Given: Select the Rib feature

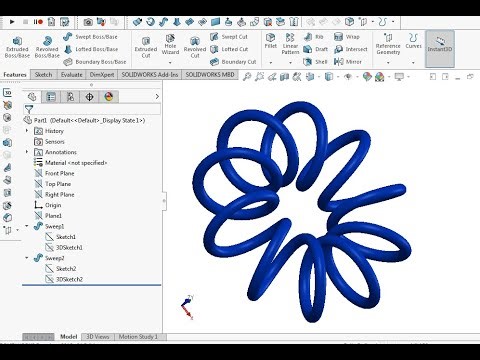Looking at the screenshot, I should pos(314,37).
